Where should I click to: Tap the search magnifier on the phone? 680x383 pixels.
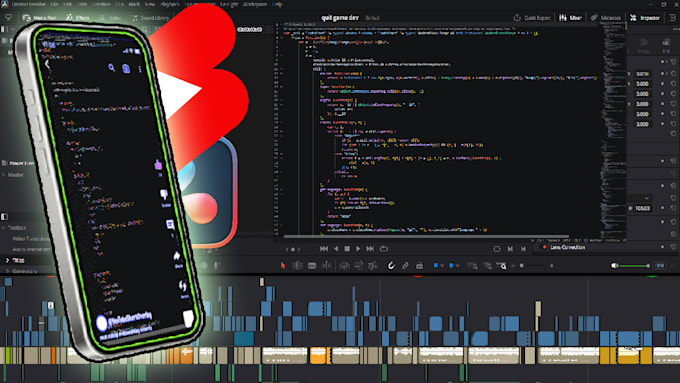pyautogui.click(x=111, y=67)
